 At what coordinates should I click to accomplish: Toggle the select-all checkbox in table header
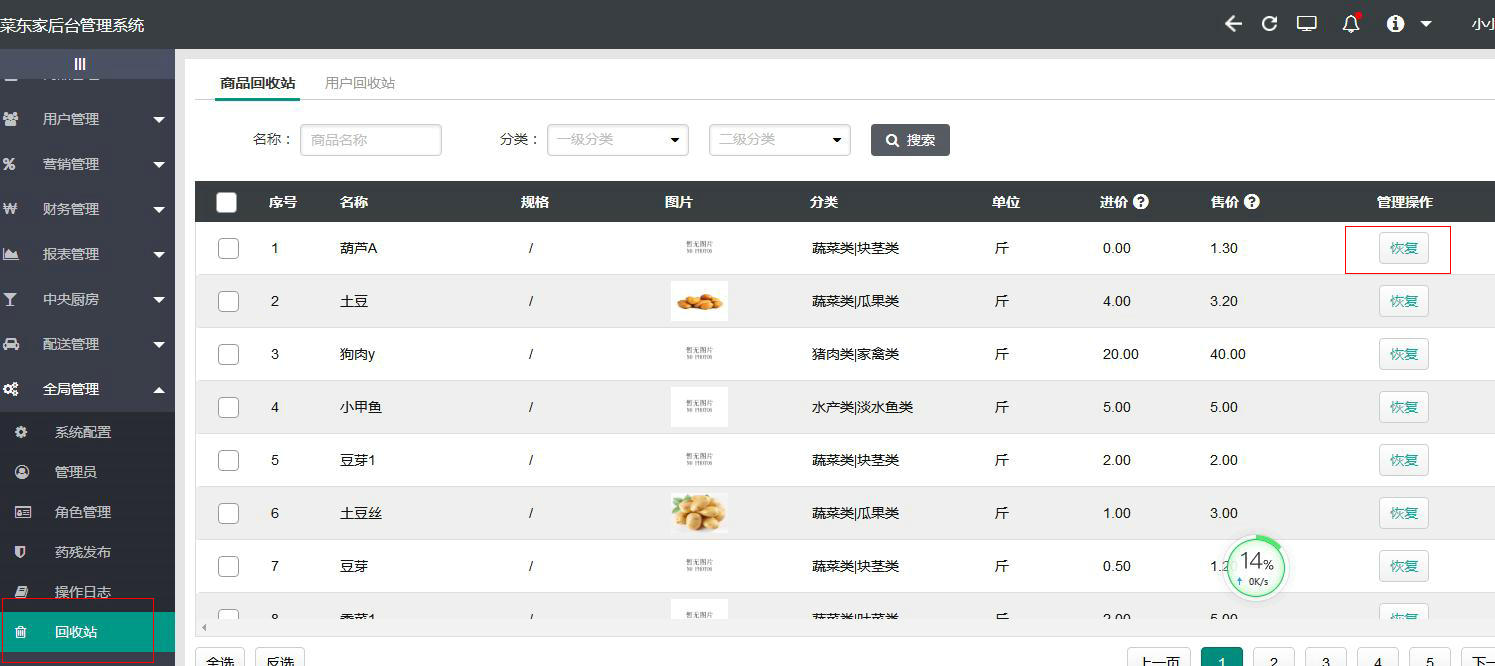tap(227, 202)
